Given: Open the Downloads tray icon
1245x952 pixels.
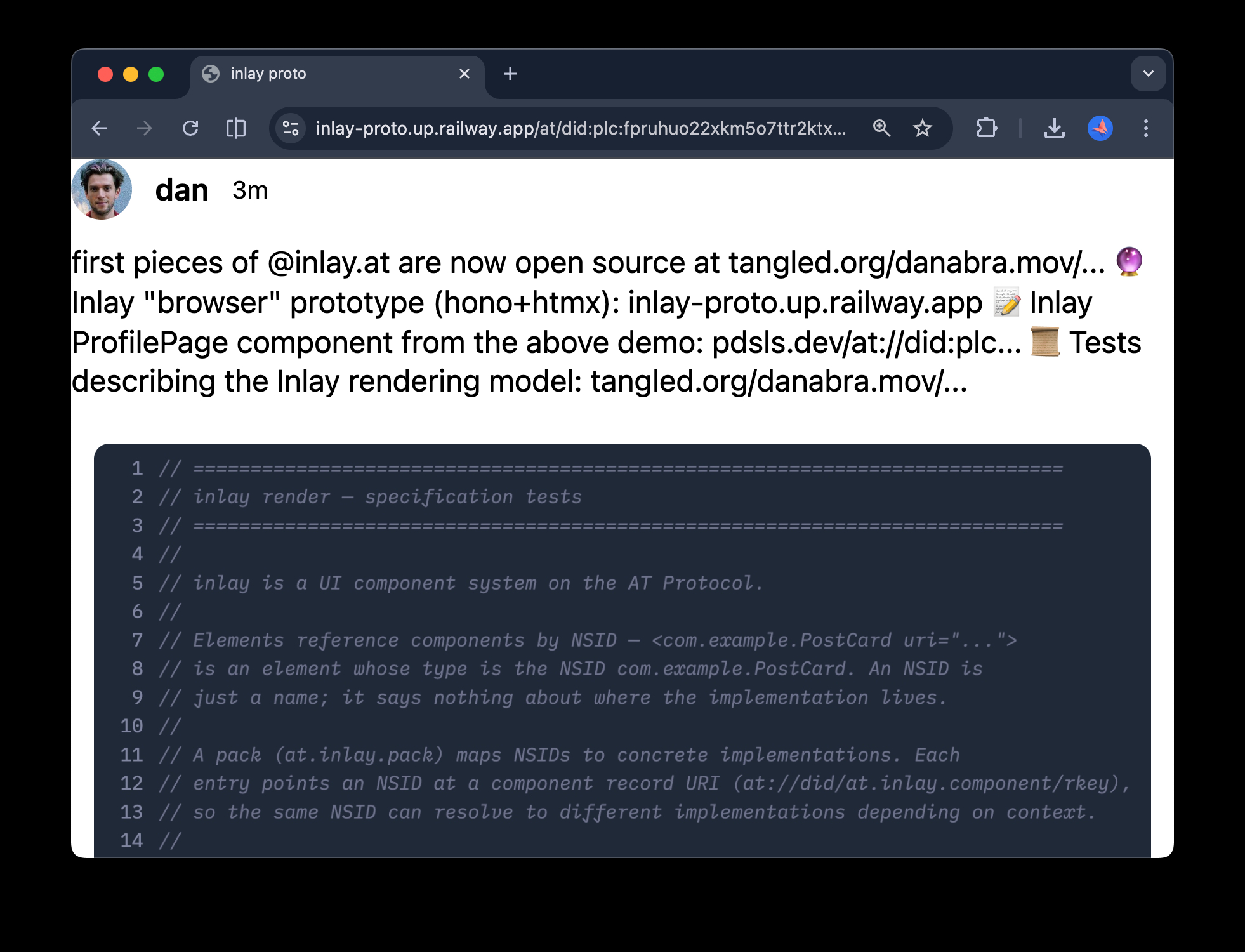Looking at the screenshot, I should (x=1054, y=129).
